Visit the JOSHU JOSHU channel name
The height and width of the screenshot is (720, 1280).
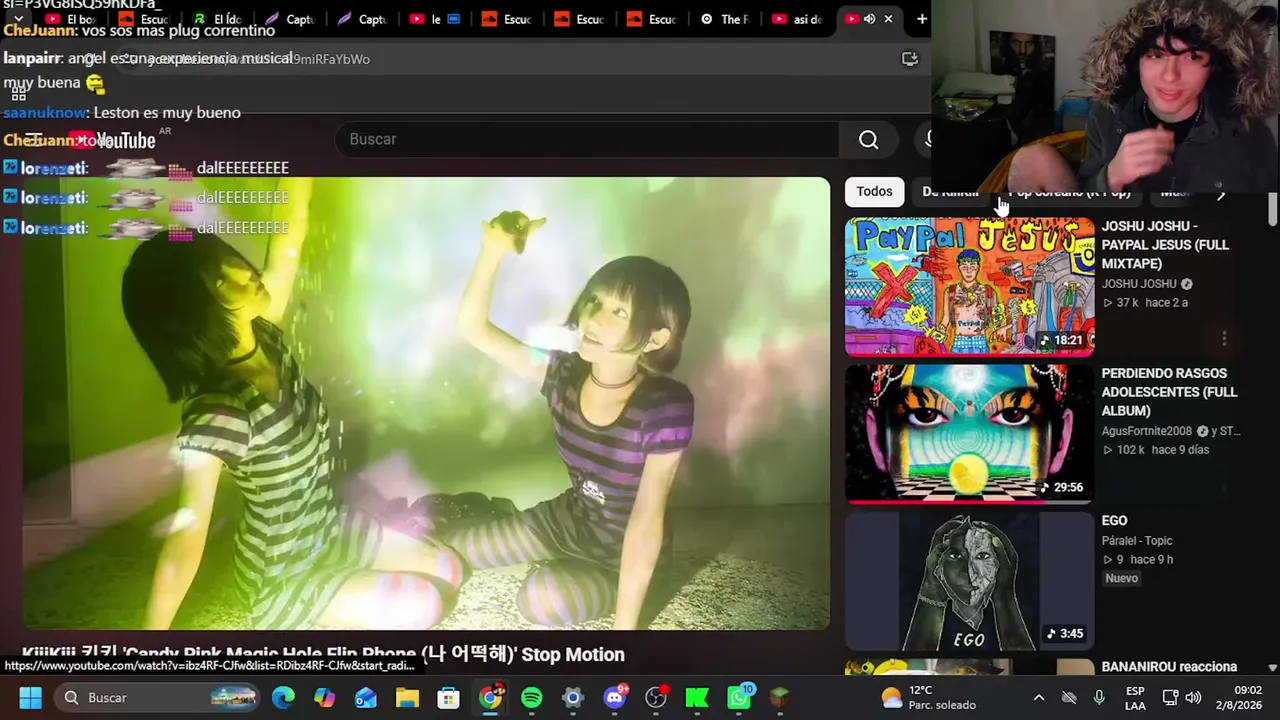1139,284
